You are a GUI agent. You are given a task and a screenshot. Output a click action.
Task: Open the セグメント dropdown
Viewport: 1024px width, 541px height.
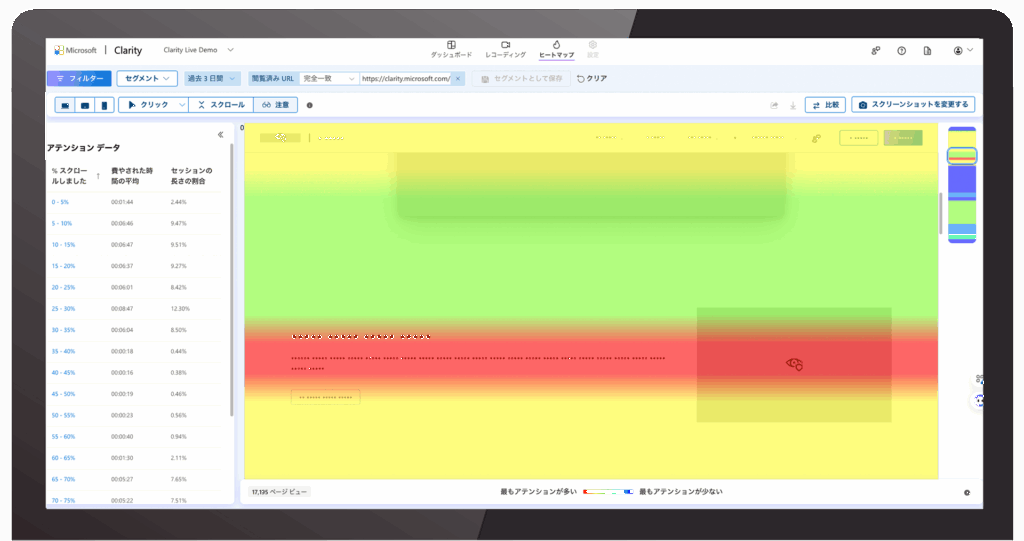tap(147, 78)
